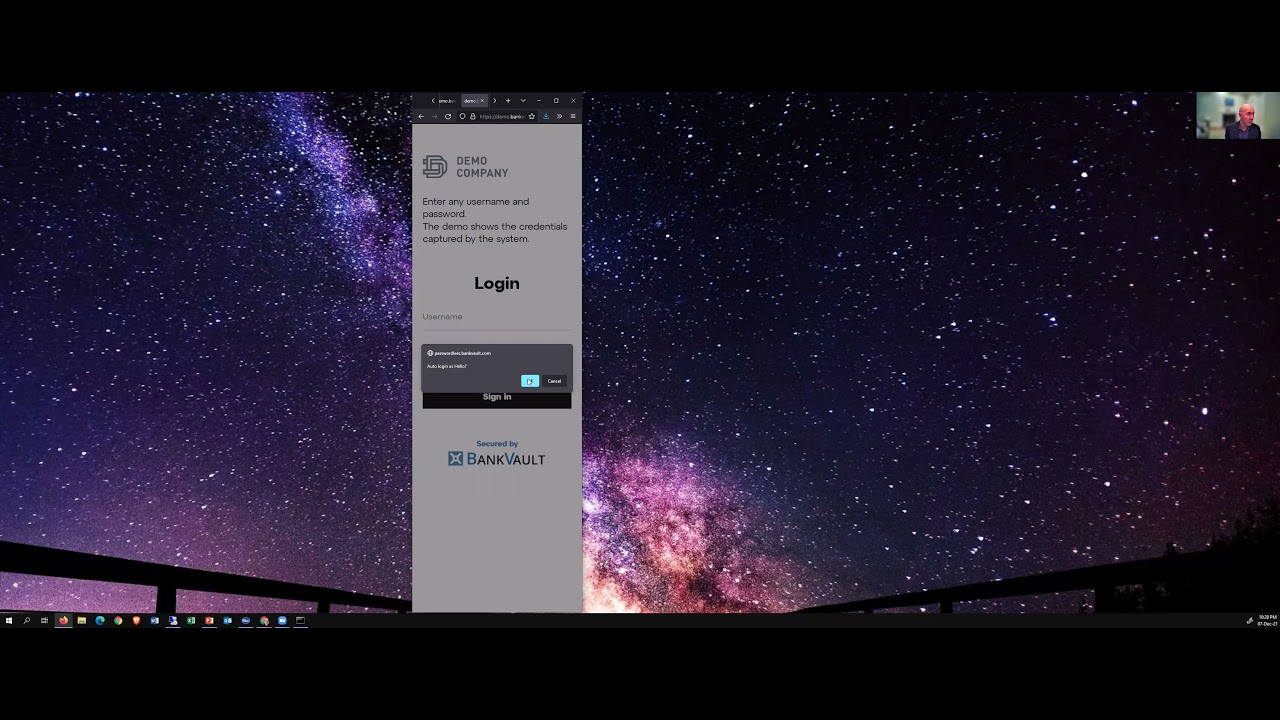Open the terminal window taskbar icon
Viewport: 1280px width, 720px height.
(x=300, y=621)
